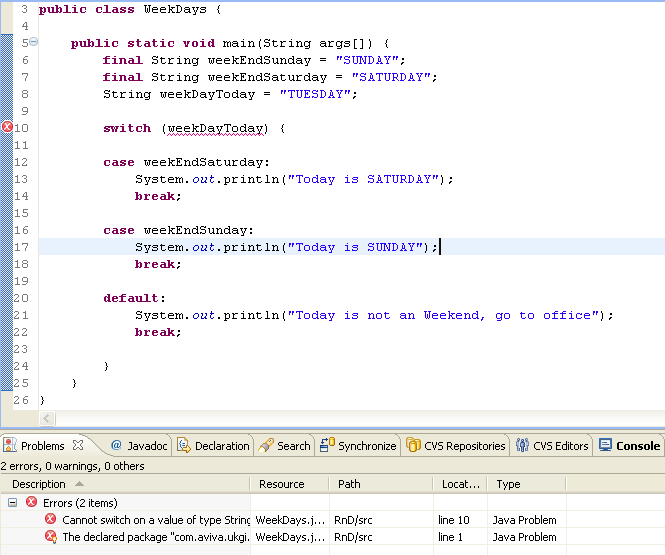
Task: Click 'Java Problem' type cell for line 10 error
Action: [524, 520]
